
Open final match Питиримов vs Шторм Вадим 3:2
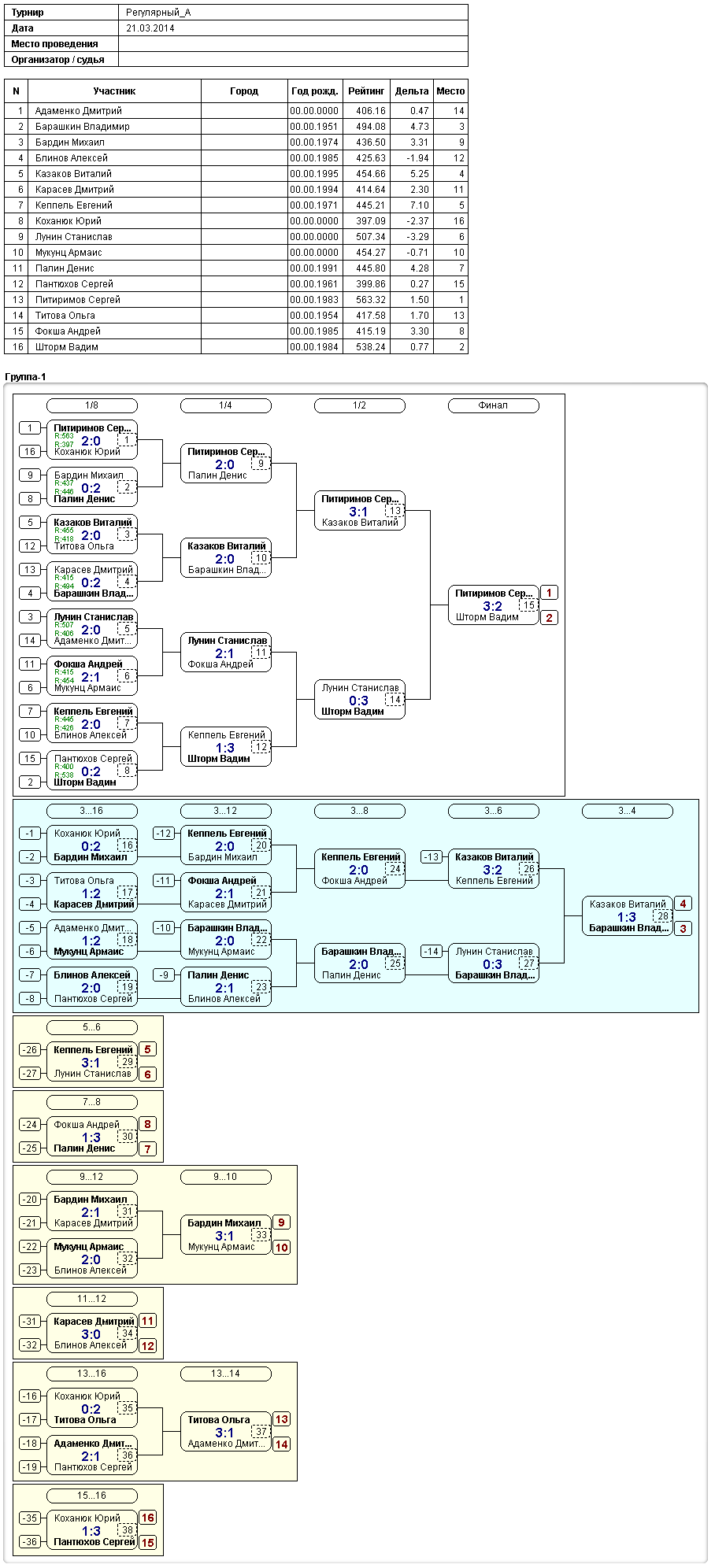(x=494, y=605)
